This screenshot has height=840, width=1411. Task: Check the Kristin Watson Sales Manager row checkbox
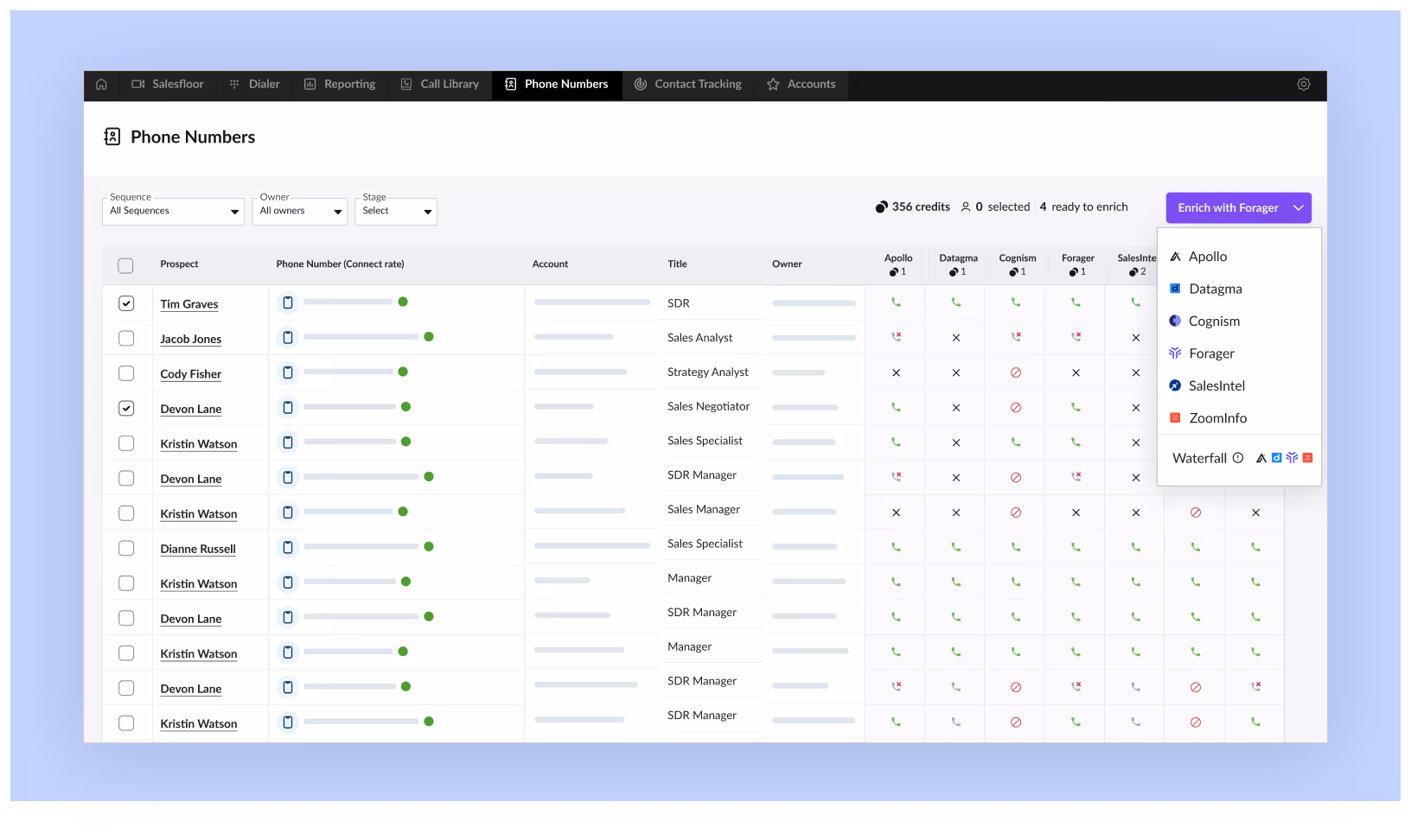[x=126, y=513]
